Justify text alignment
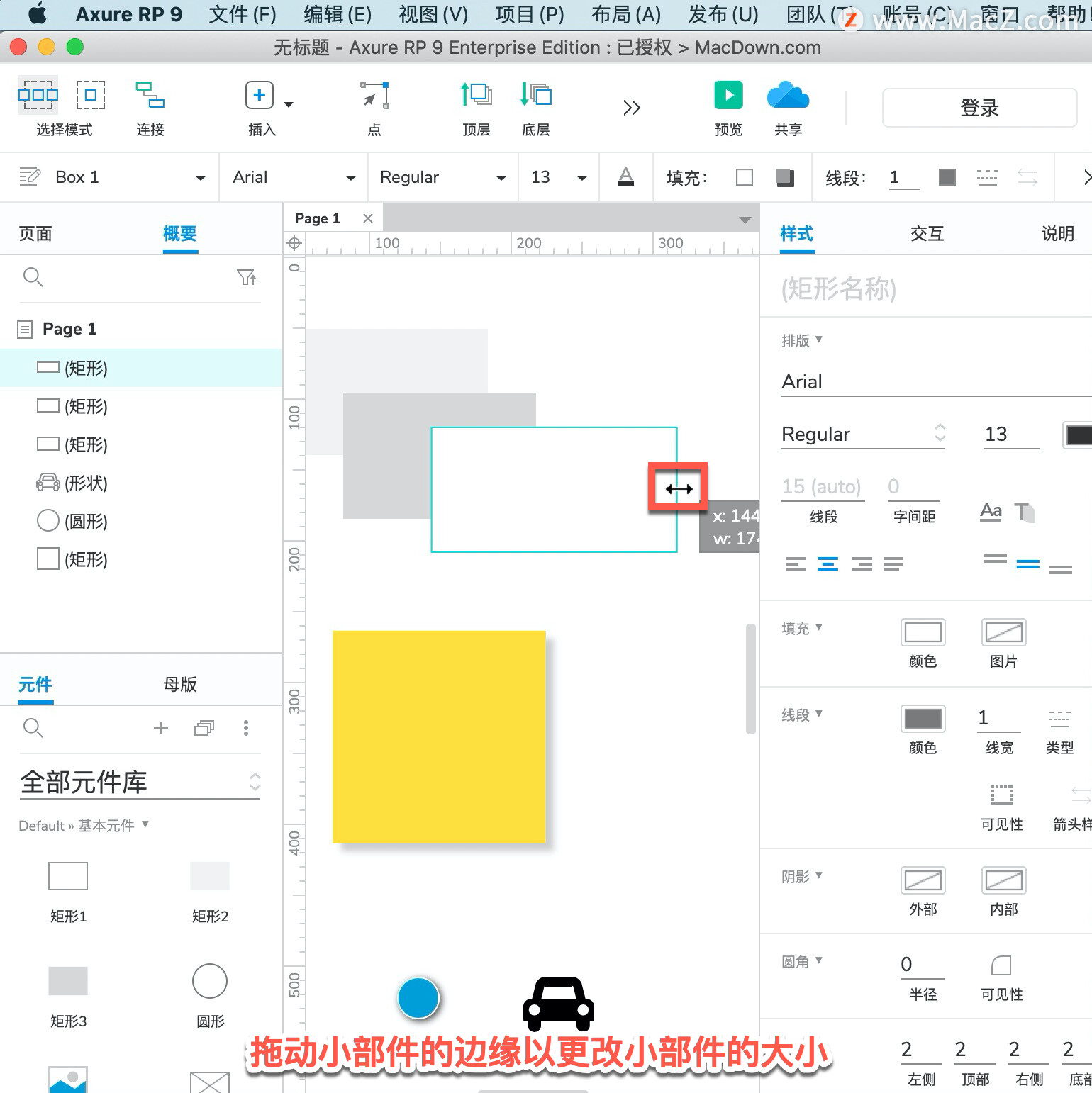Image resolution: width=1092 pixels, height=1093 pixels. [x=893, y=564]
